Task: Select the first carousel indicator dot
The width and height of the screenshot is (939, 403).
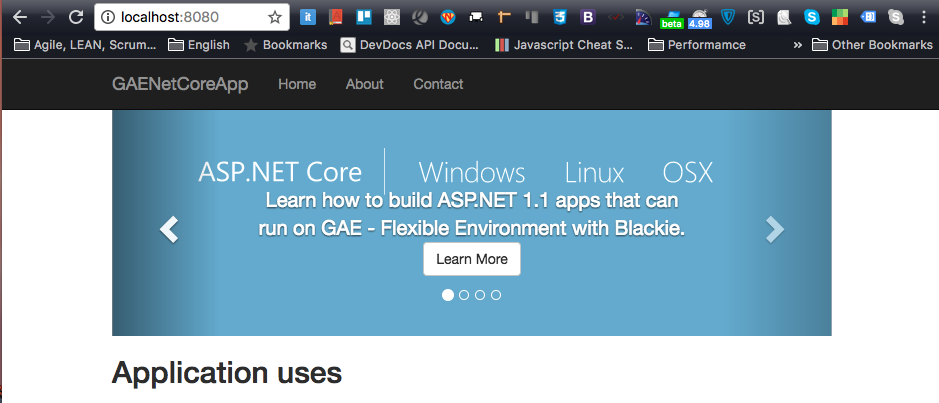Action: pyautogui.click(x=448, y=295)
